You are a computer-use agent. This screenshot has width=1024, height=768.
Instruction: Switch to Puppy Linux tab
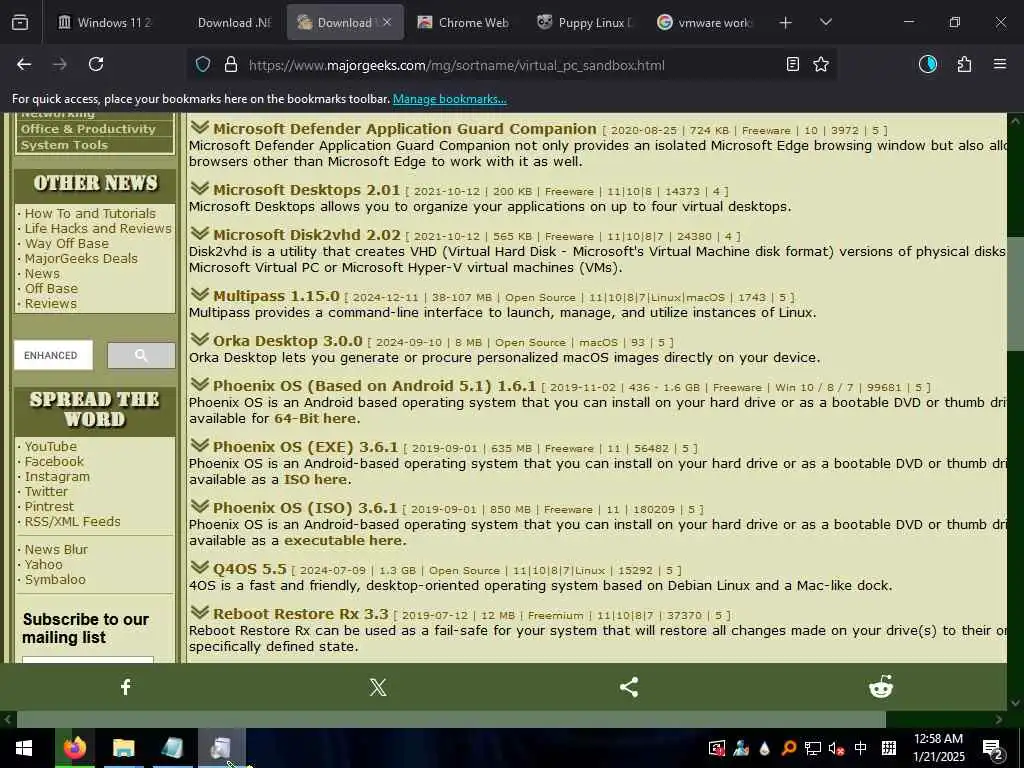(x=584, y=23)
